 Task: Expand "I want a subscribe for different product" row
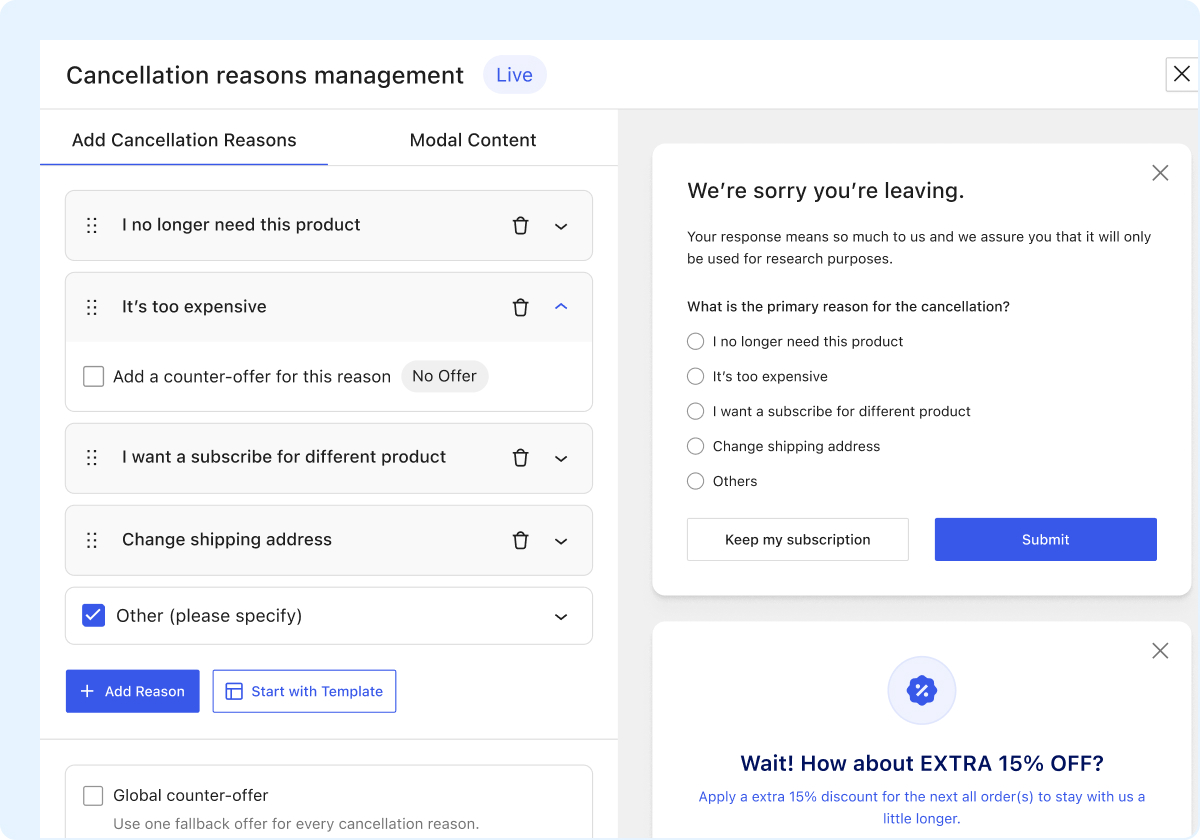click(561, 458)
